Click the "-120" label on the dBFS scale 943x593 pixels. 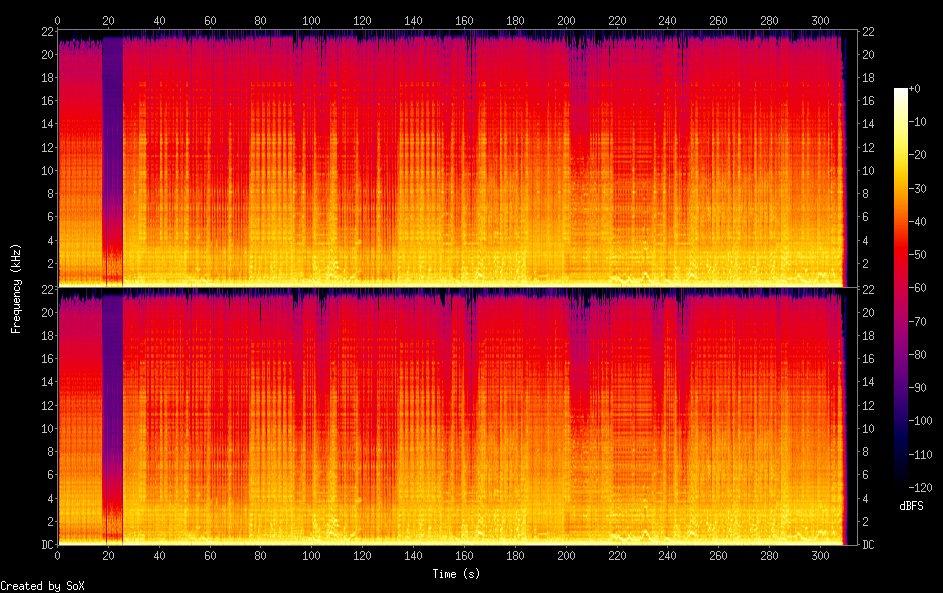tap(925, 487)
